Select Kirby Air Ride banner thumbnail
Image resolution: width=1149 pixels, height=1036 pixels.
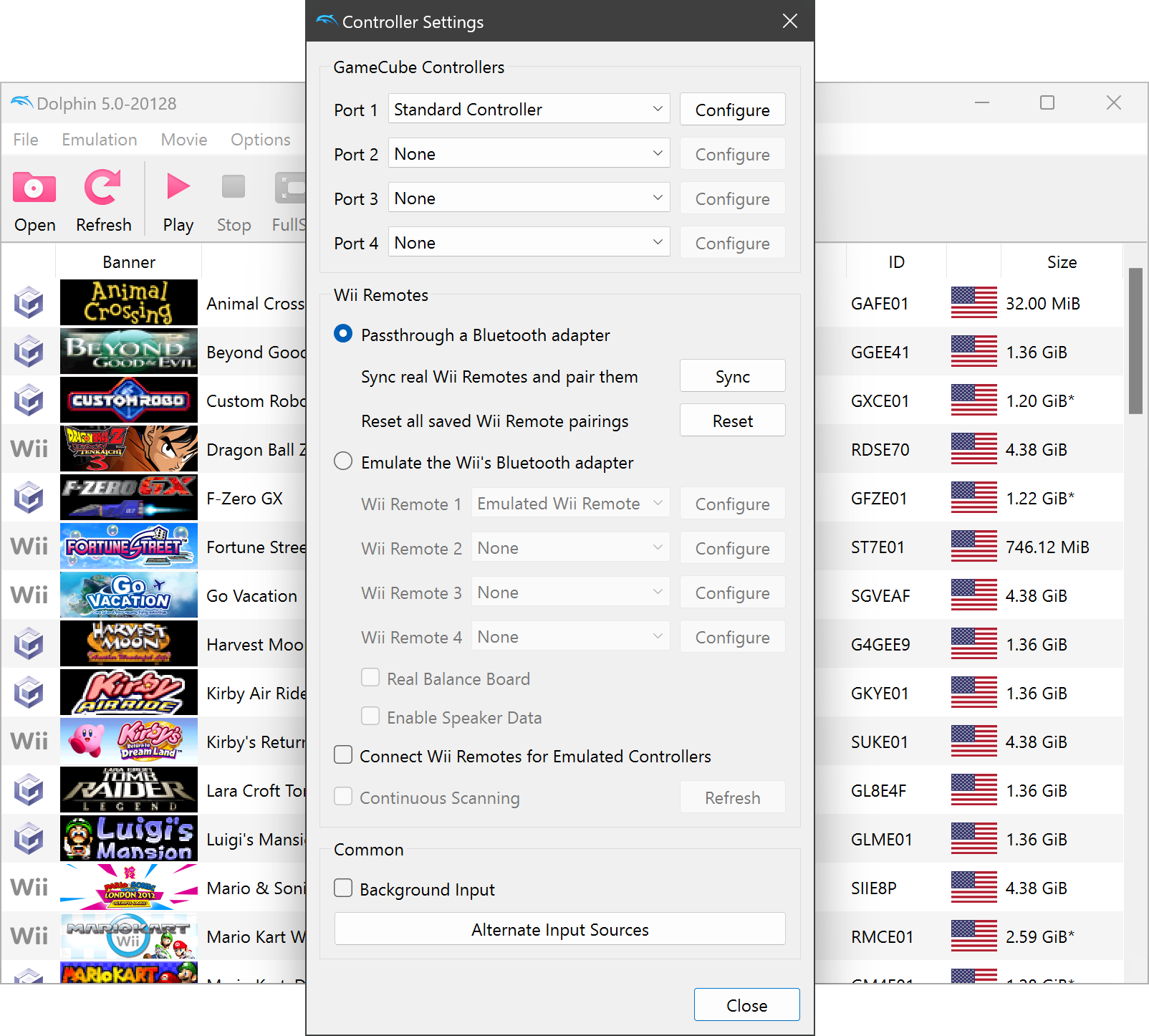129,693
